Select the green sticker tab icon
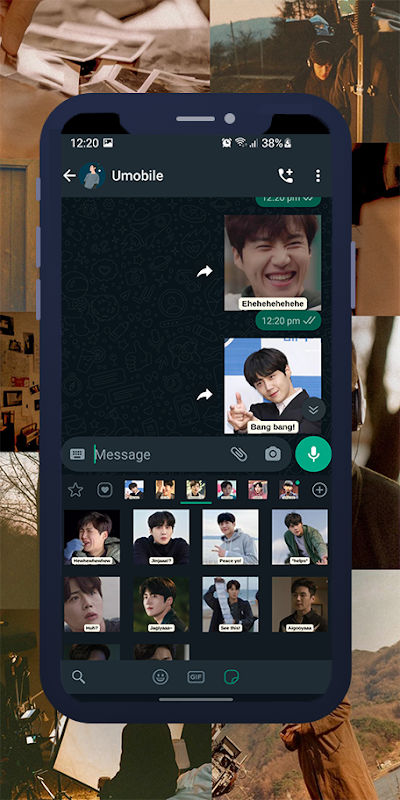Screen dimensions: 400x800 point(232,677)
